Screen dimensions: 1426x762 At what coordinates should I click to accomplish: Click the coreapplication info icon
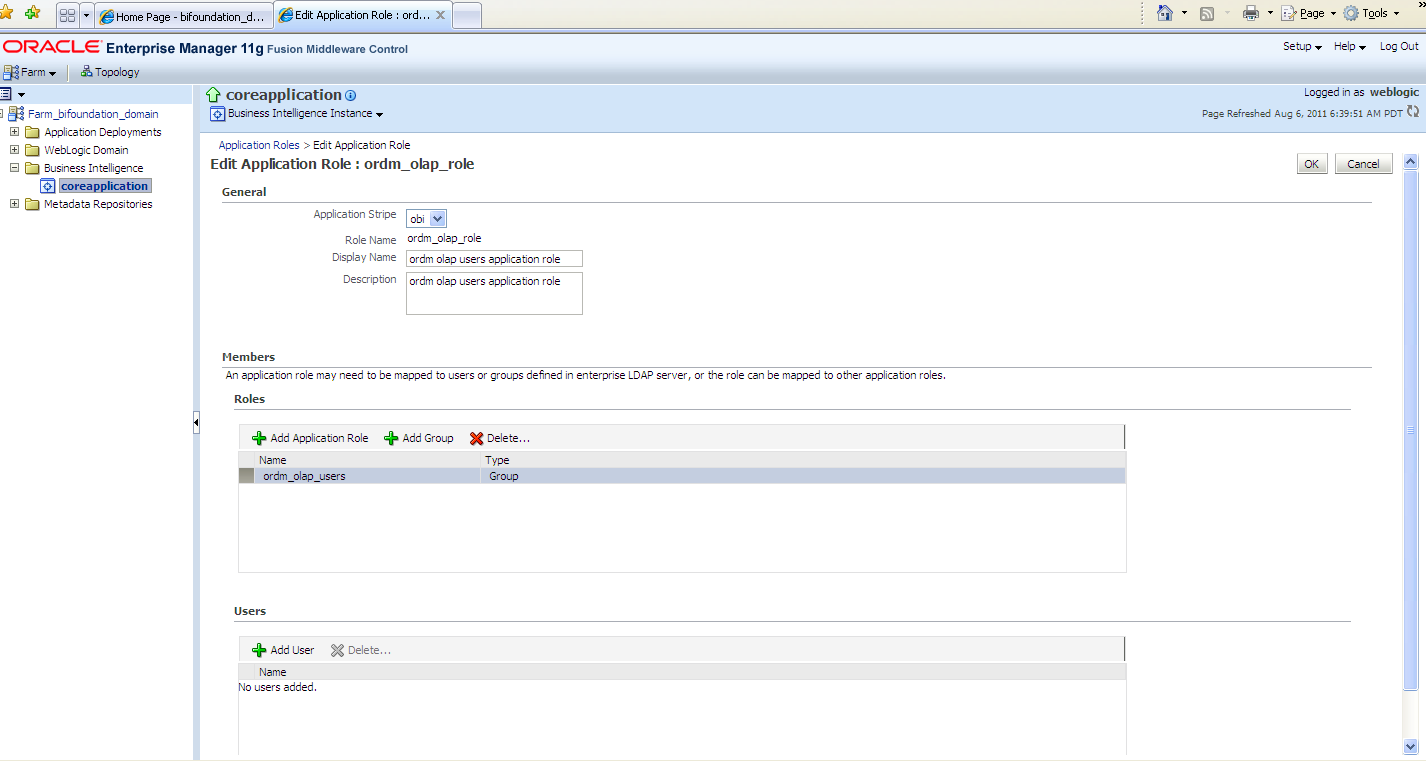(350, 96)
